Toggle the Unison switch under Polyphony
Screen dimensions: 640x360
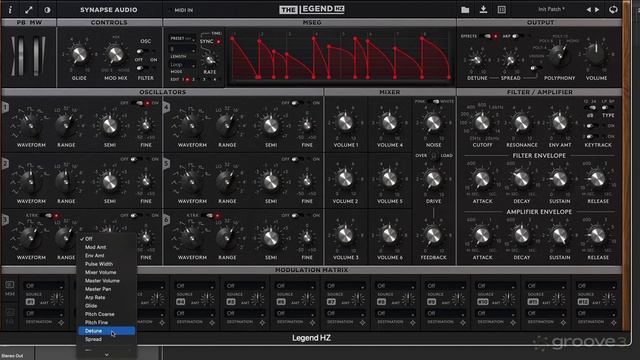tap(535, 68)
